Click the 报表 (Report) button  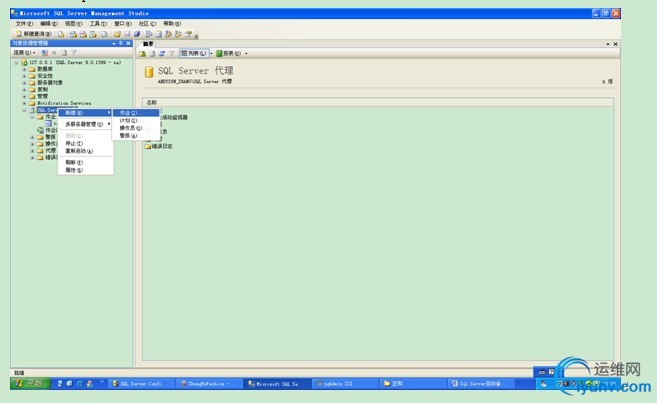pos(229,54)
